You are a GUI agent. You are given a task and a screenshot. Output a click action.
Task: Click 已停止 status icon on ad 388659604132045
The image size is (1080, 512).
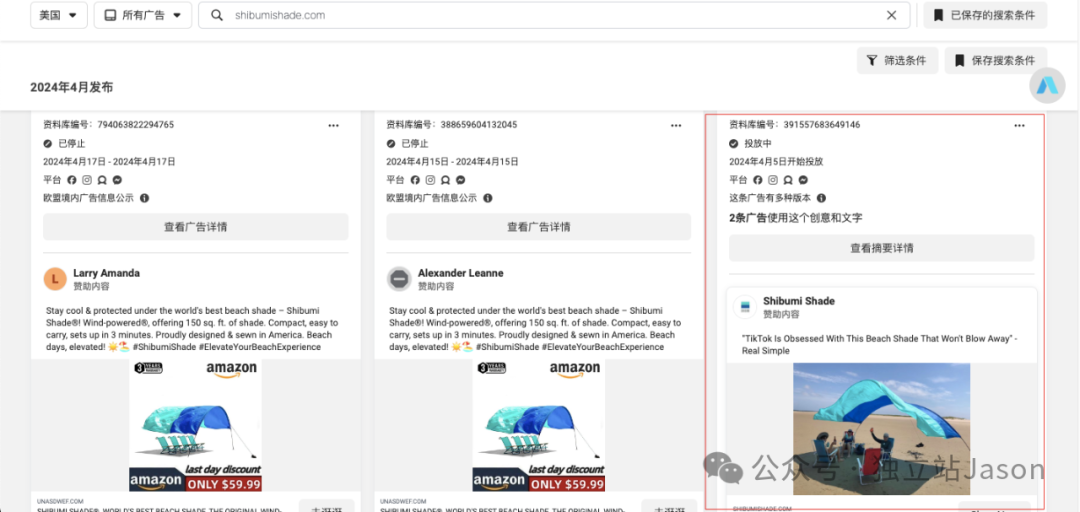[391, 144]
